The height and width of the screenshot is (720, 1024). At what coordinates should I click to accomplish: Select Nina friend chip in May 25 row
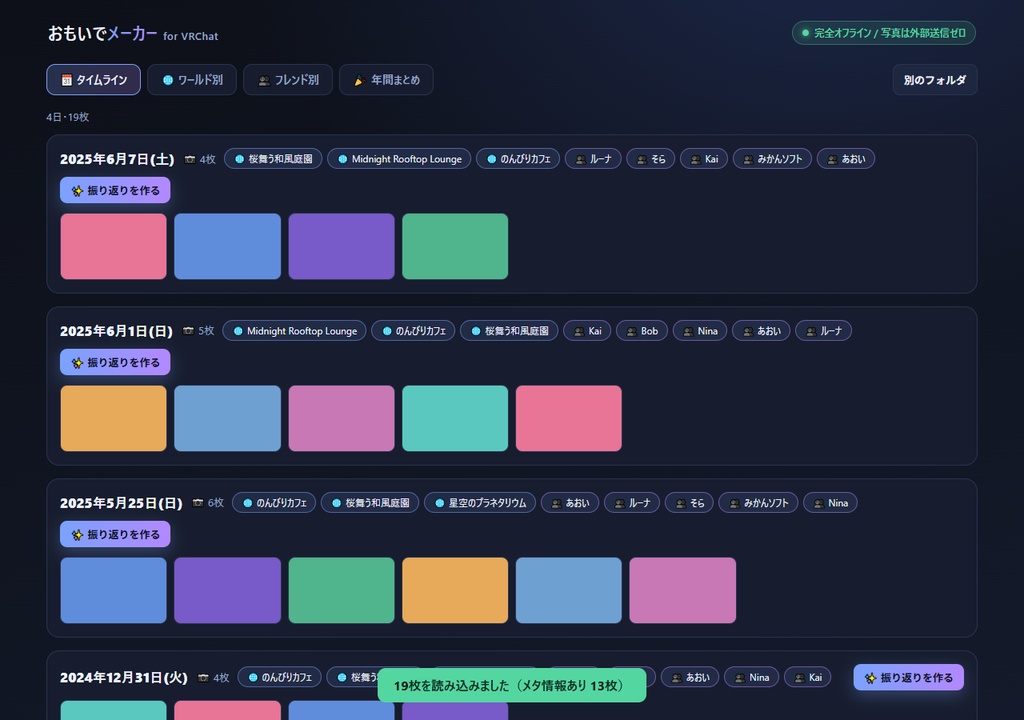(x=831, y=502)
